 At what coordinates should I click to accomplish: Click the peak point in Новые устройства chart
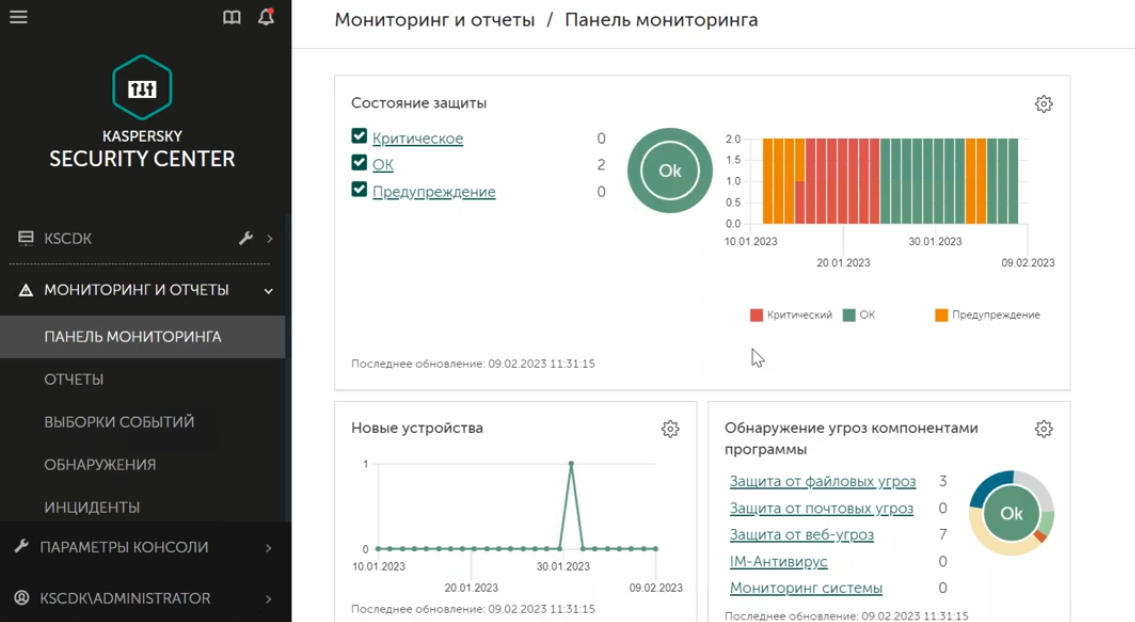point(571,463)
